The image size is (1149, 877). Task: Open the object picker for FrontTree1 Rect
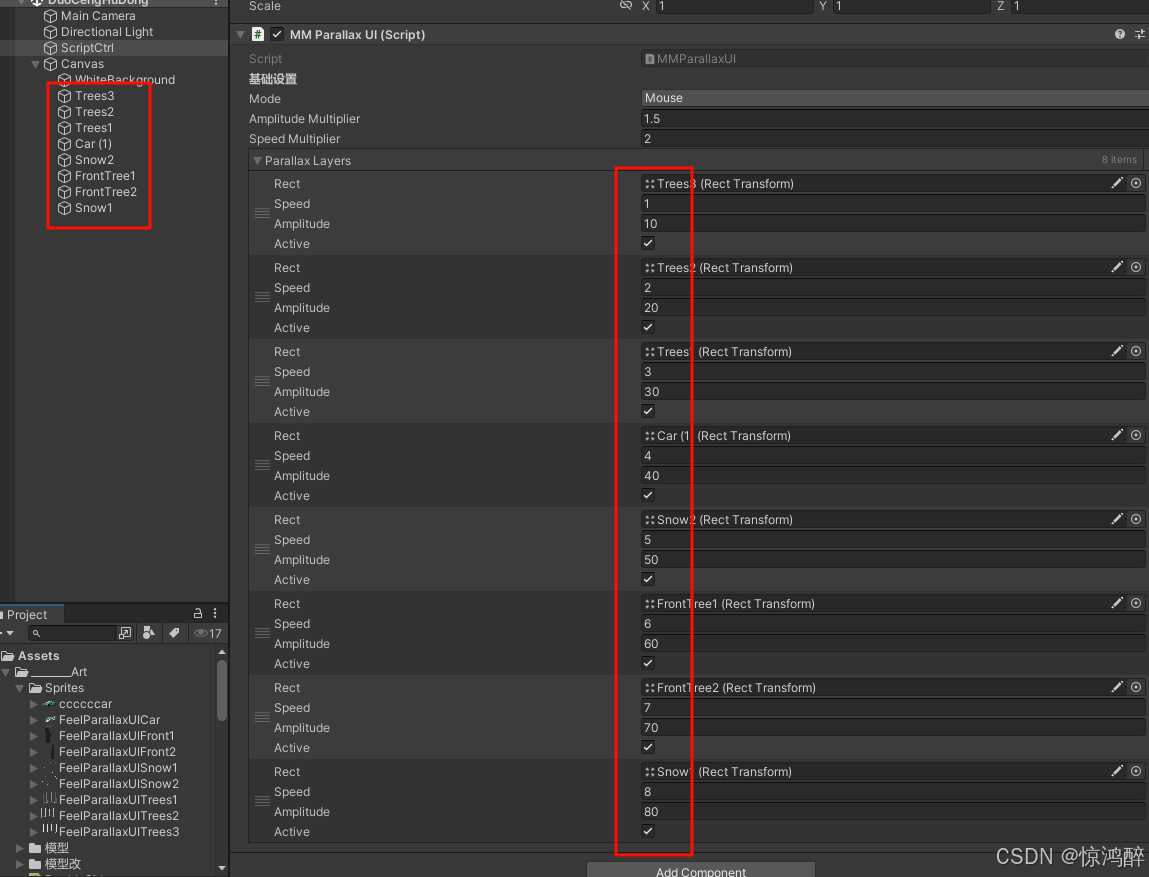point(1136,603)
